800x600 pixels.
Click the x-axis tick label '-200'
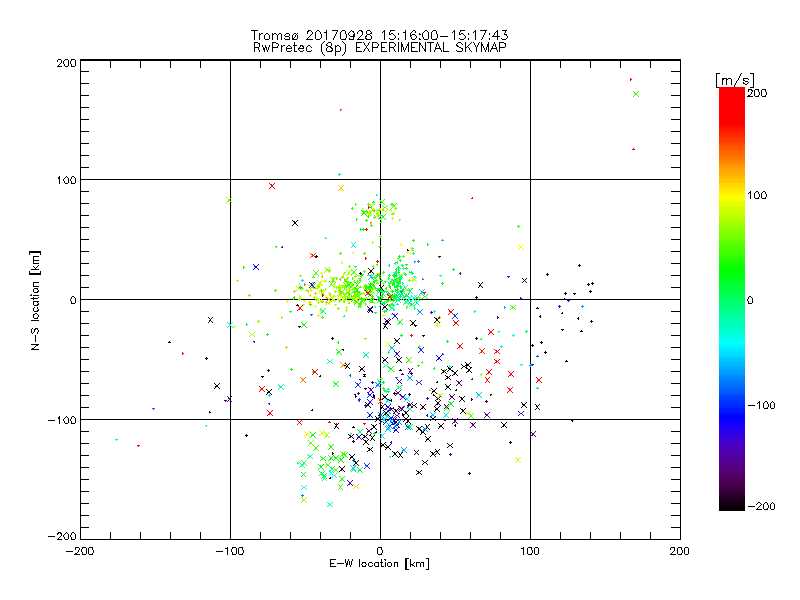(80, 551)
